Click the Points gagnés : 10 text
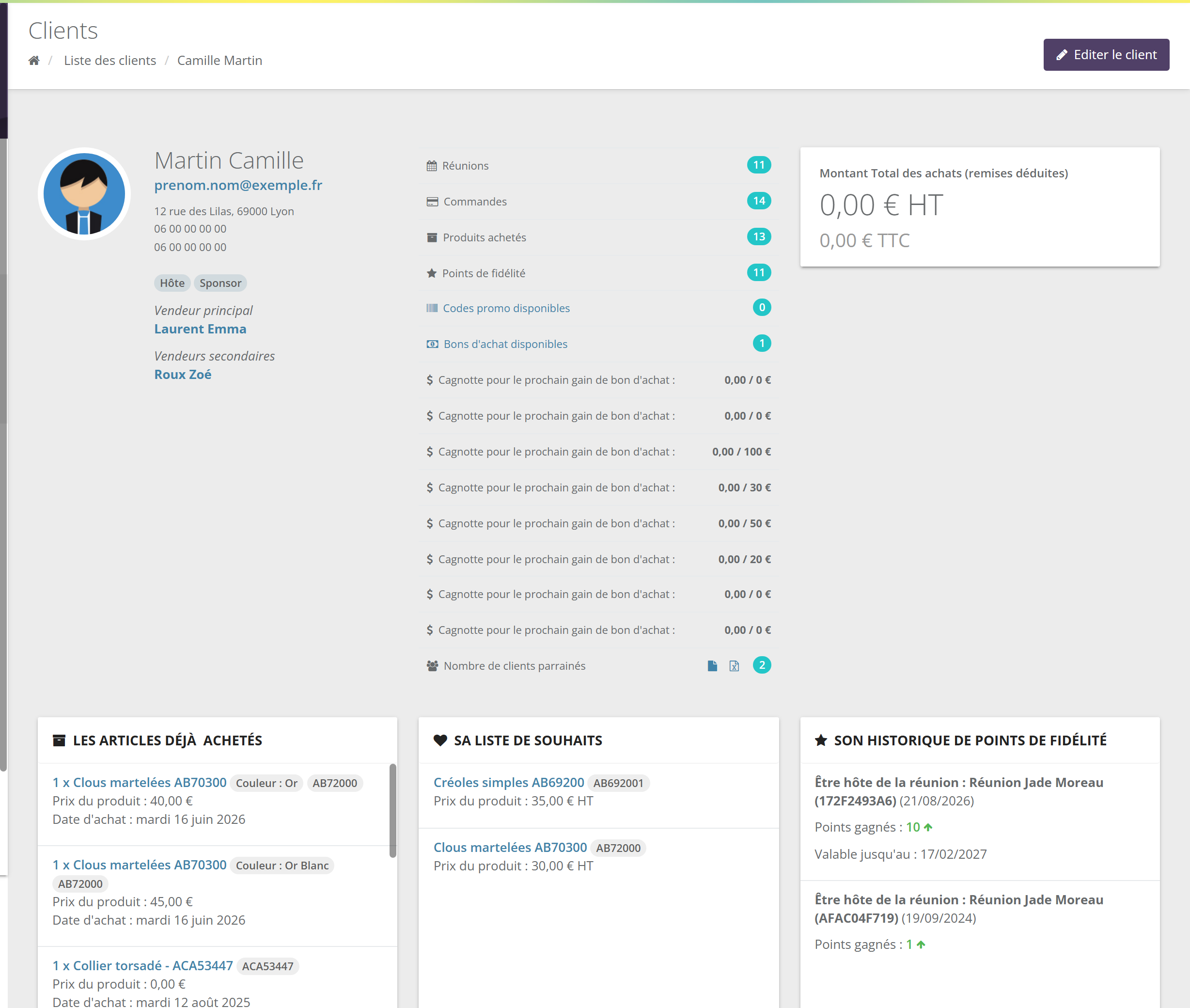The image size is (1190, 1008). pos(873,827)
